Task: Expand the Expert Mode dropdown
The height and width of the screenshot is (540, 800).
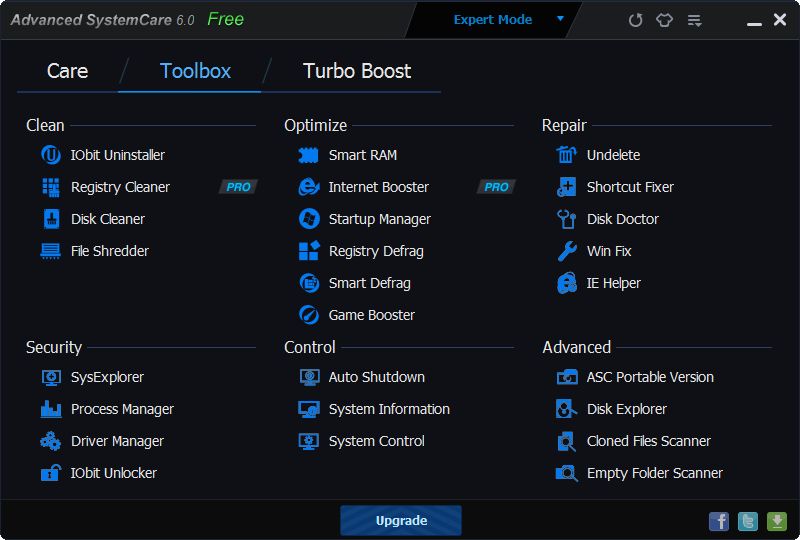Action: [560, 19]
